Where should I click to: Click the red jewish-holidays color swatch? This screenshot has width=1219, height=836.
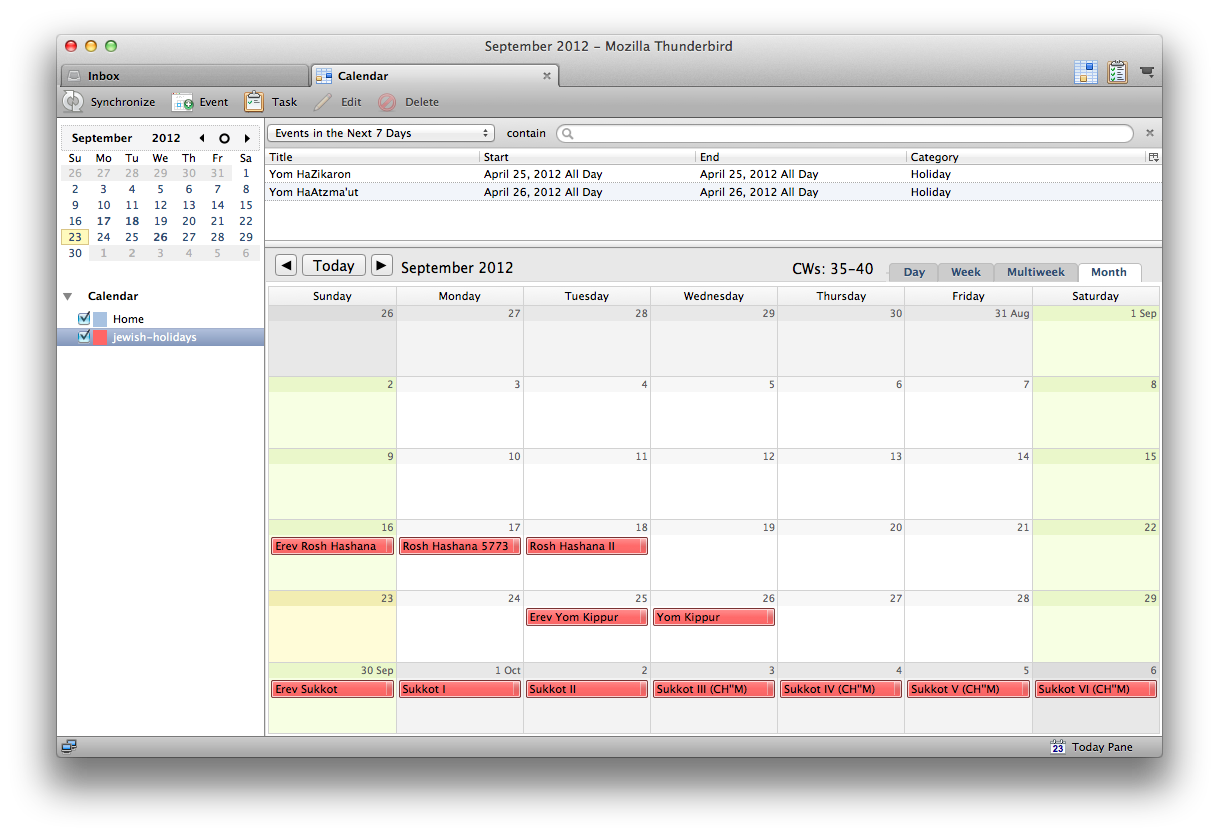(100, 337)
